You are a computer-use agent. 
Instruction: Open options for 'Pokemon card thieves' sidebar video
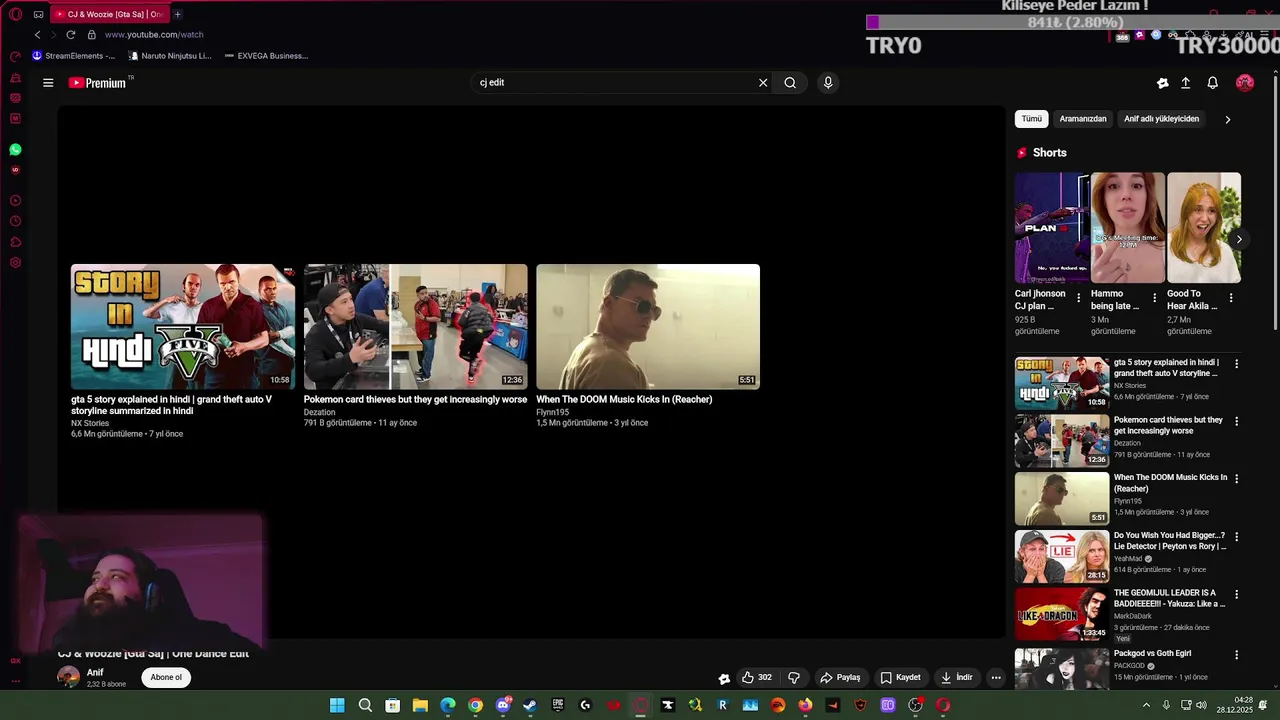(x=1236, y=421)
